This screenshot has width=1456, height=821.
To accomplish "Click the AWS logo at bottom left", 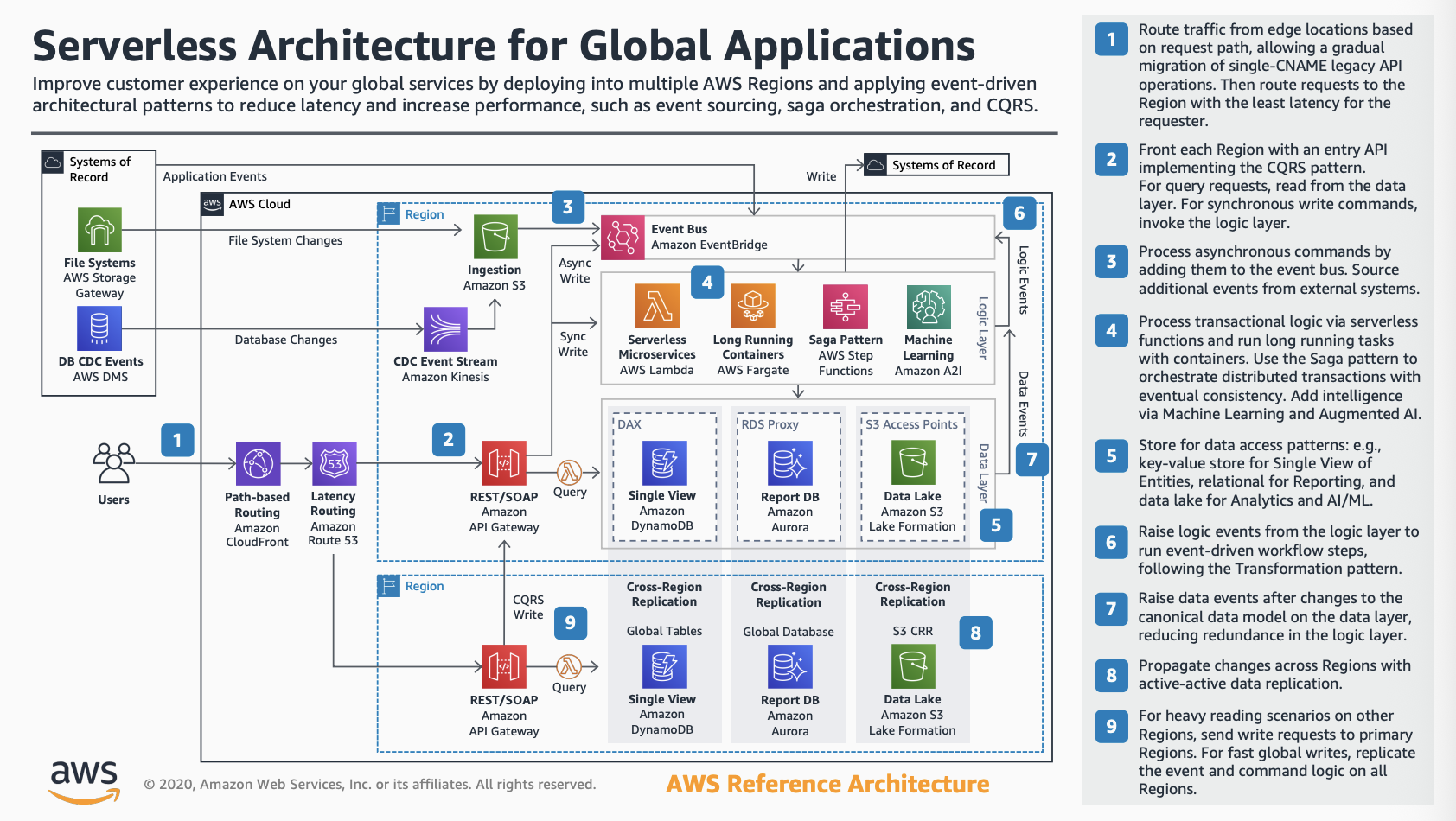I will click(x=84, y=782).
